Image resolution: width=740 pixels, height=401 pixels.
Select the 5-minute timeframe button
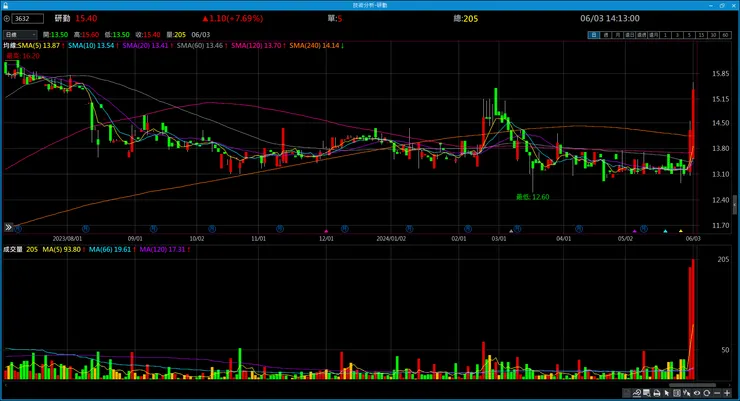point(690,35)
